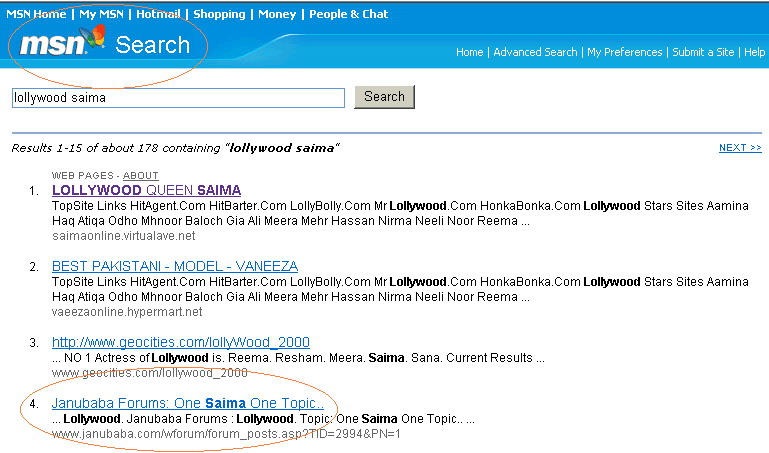Open Submit a Site
Image resolution: width=769 pixels, height=453 pixels.
tap(703, 52)
